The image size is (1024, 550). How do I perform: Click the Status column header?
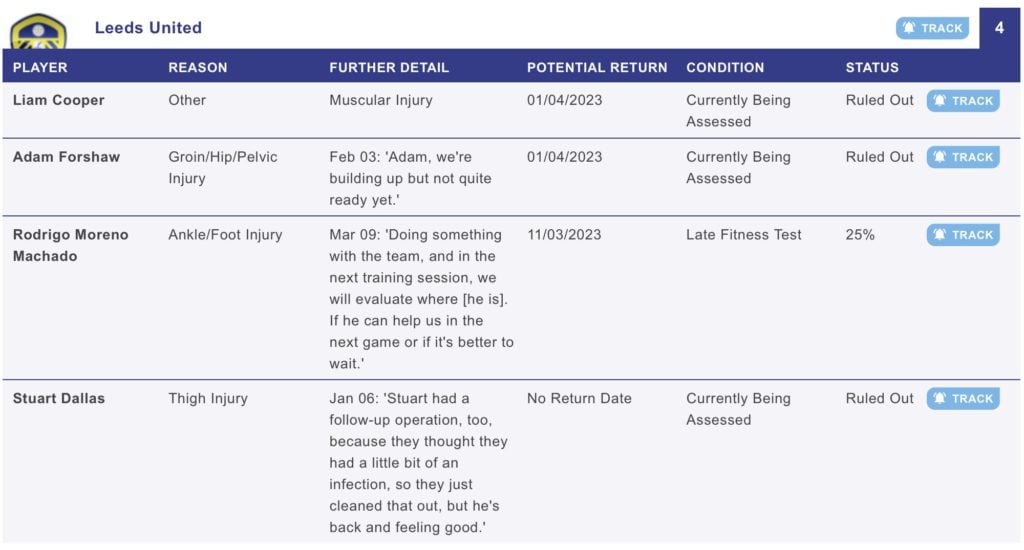tap(872, 67)
